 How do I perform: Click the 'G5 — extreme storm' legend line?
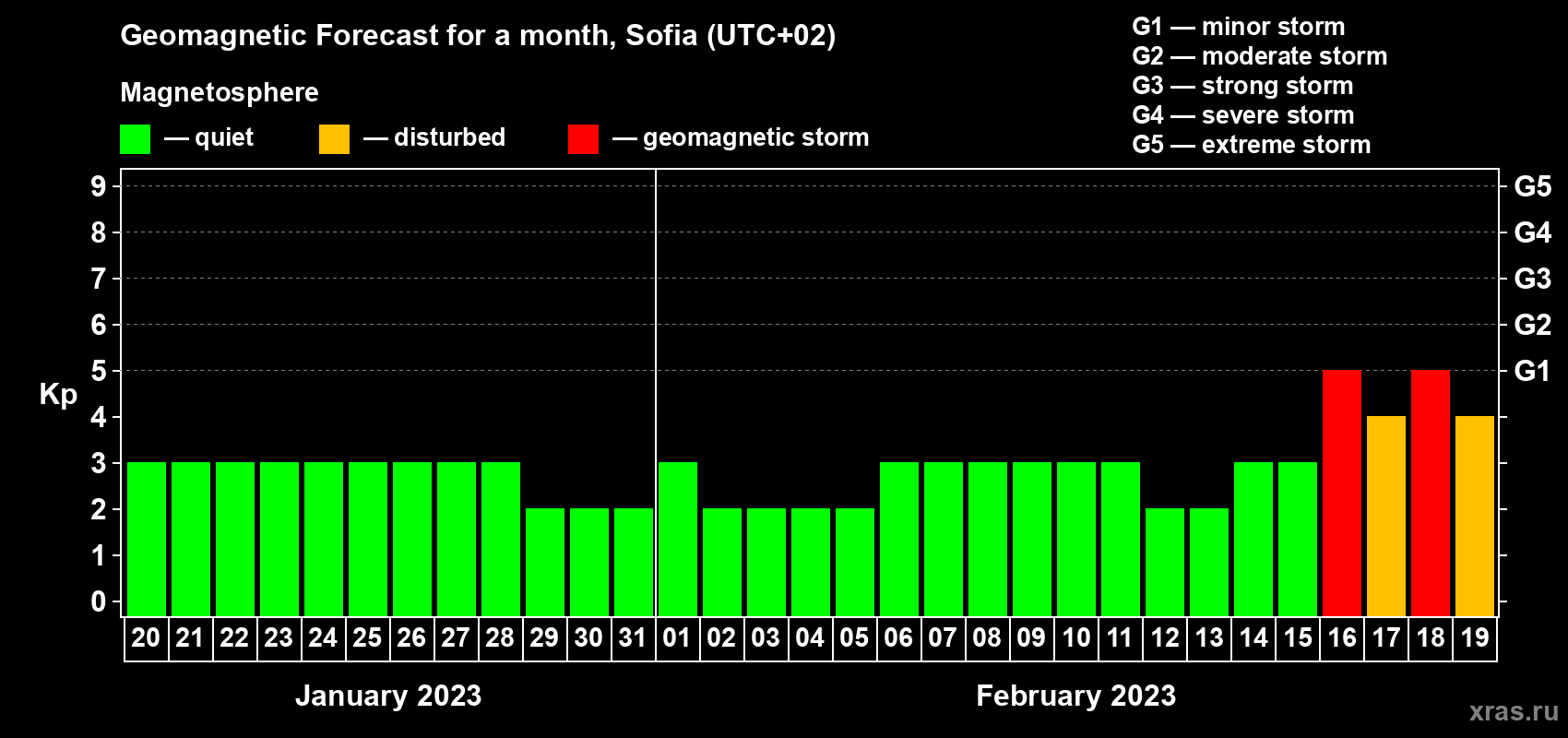click(x=1251, y=145)
